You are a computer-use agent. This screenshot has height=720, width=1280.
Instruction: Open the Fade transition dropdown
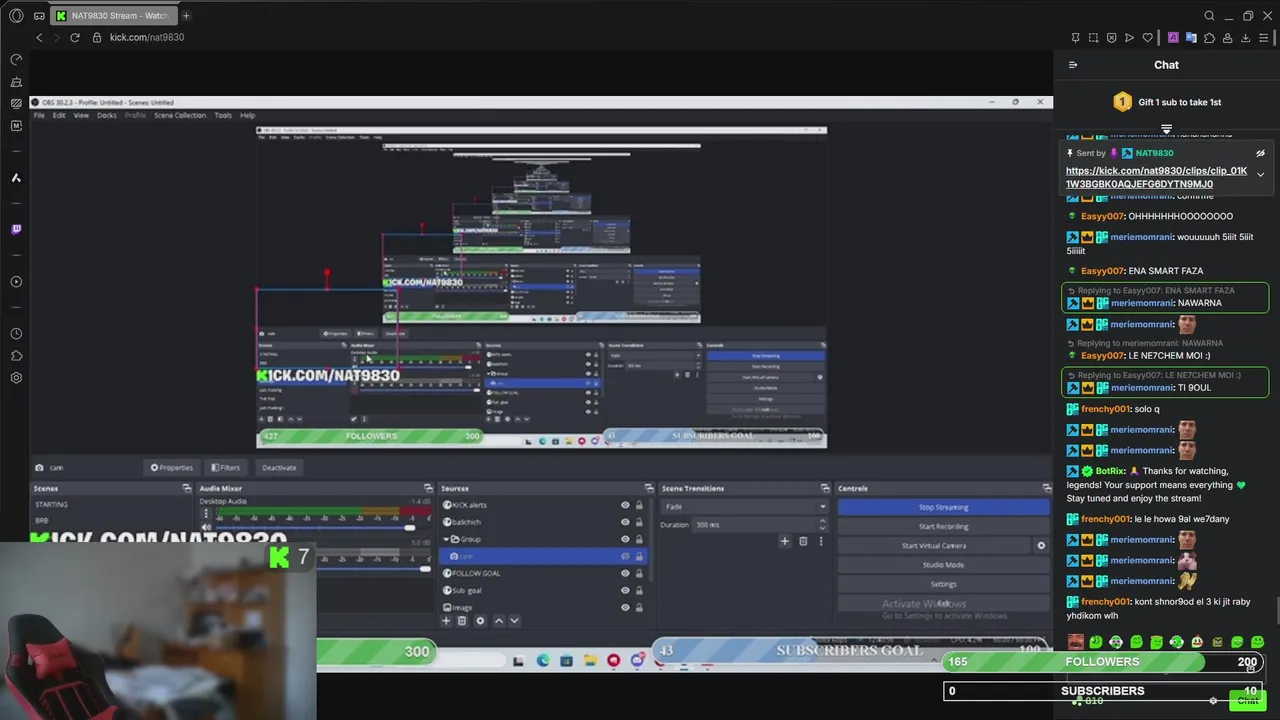click(x=745, y=506)
